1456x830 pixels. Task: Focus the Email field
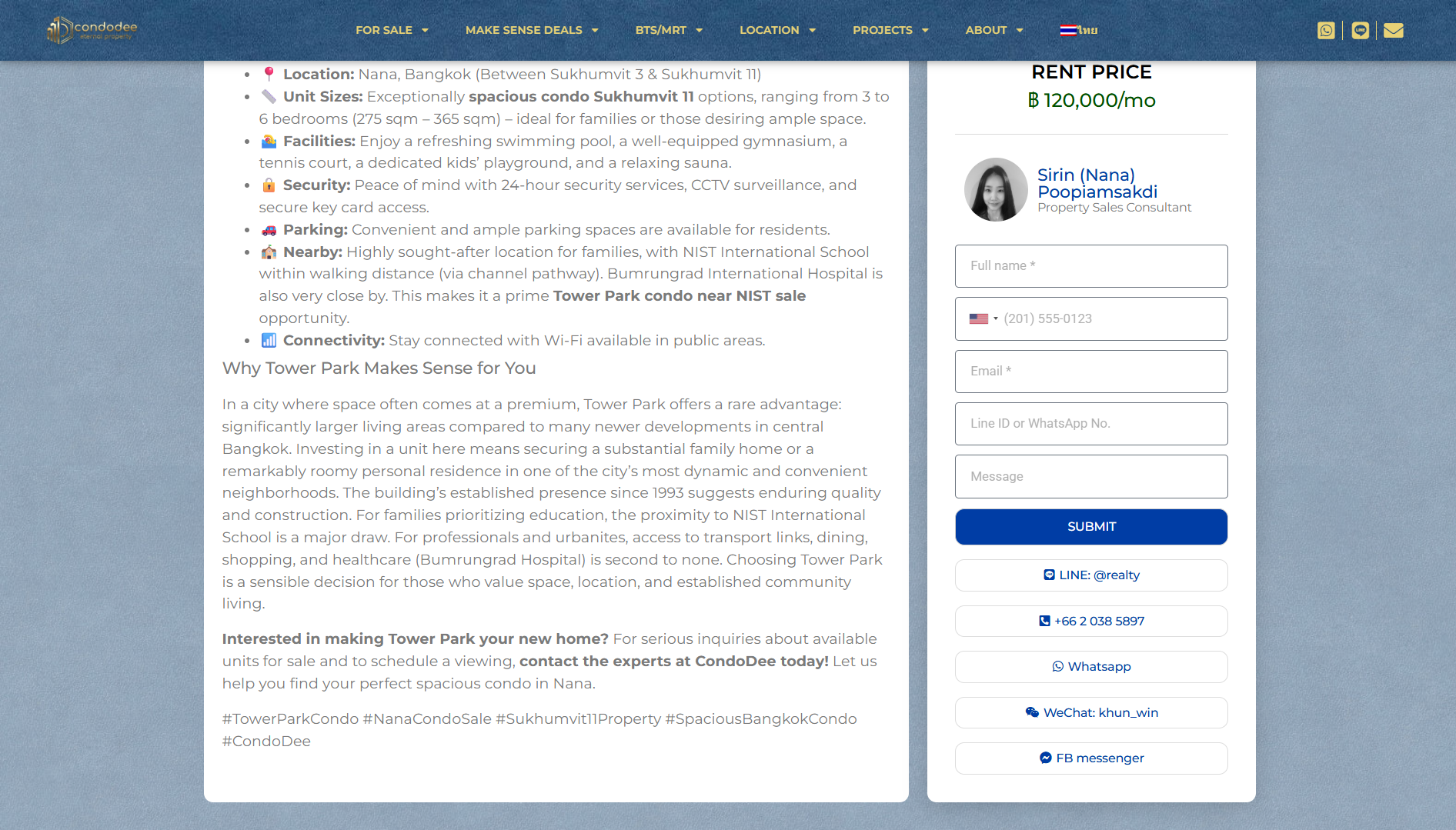[x=1090, y=372]
